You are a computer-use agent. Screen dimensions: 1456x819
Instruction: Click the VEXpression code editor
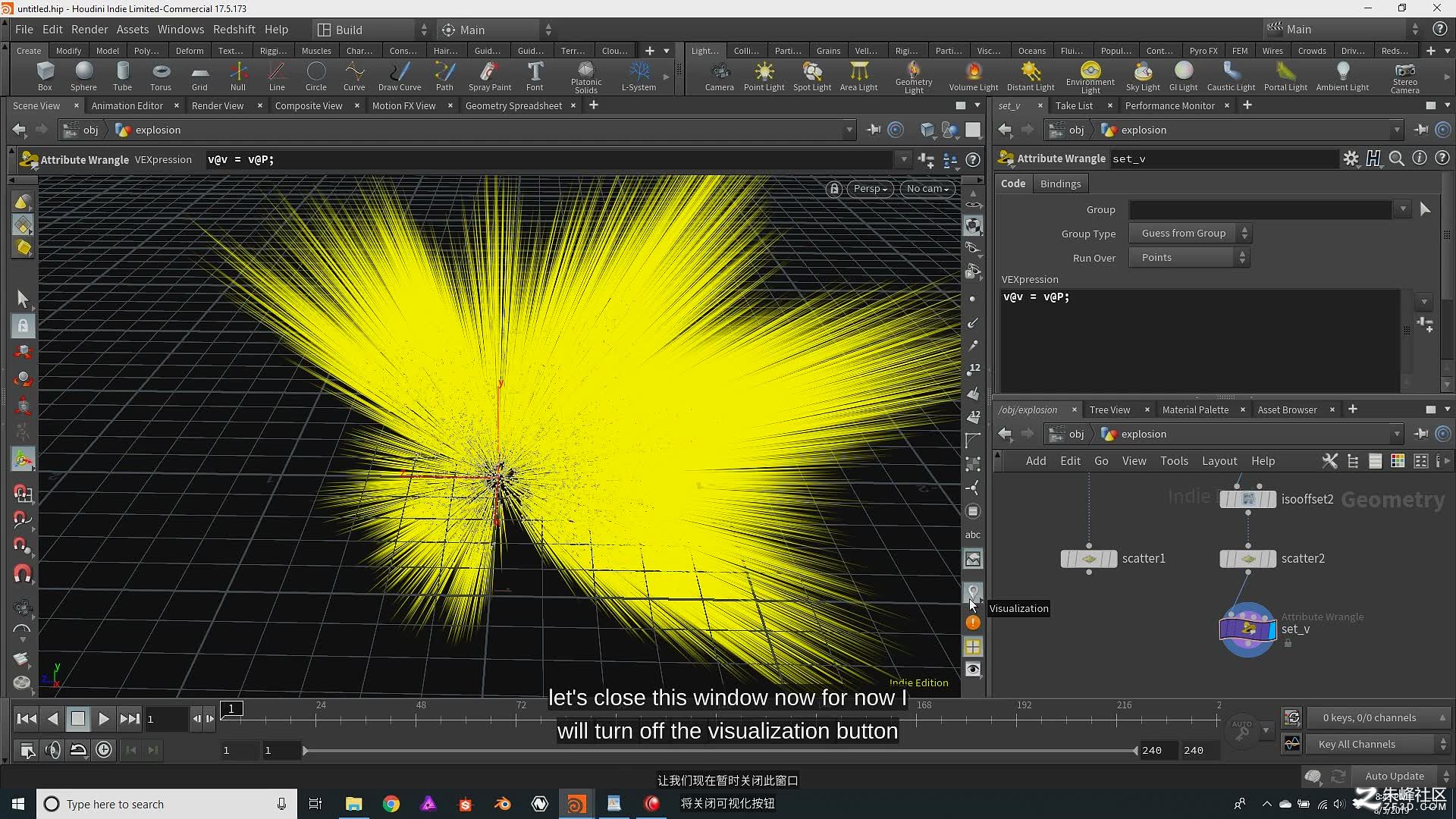1200,340
